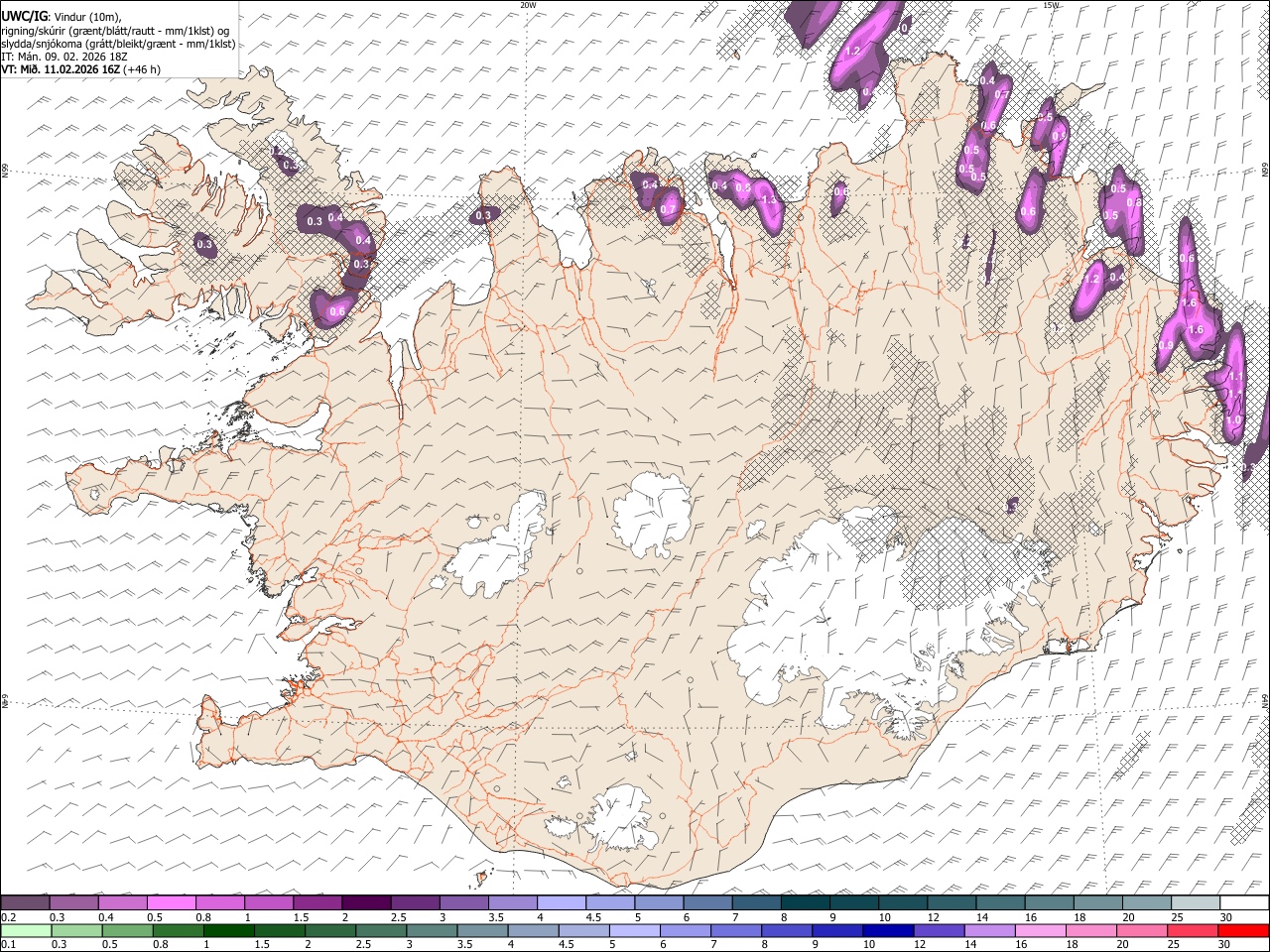The image size is (1270, 952).
Task: Select the darkest green swatch labeled 1 in lower bar
Action: click(x=228, y=930)
